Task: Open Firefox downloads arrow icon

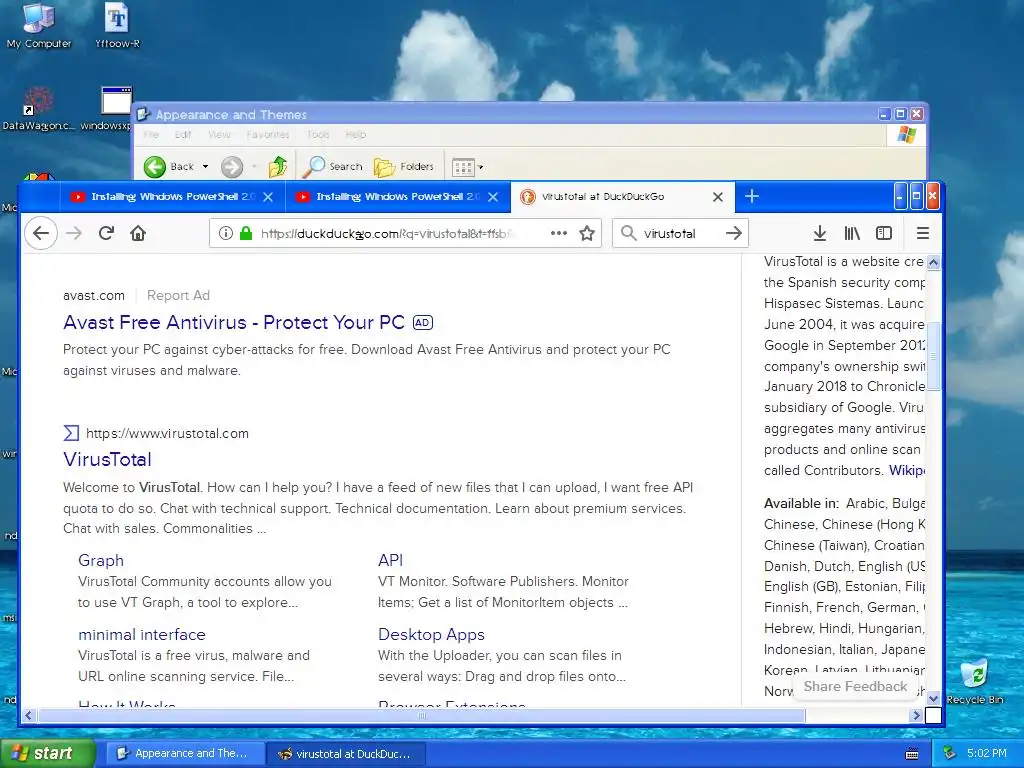Action: point(820,233)
